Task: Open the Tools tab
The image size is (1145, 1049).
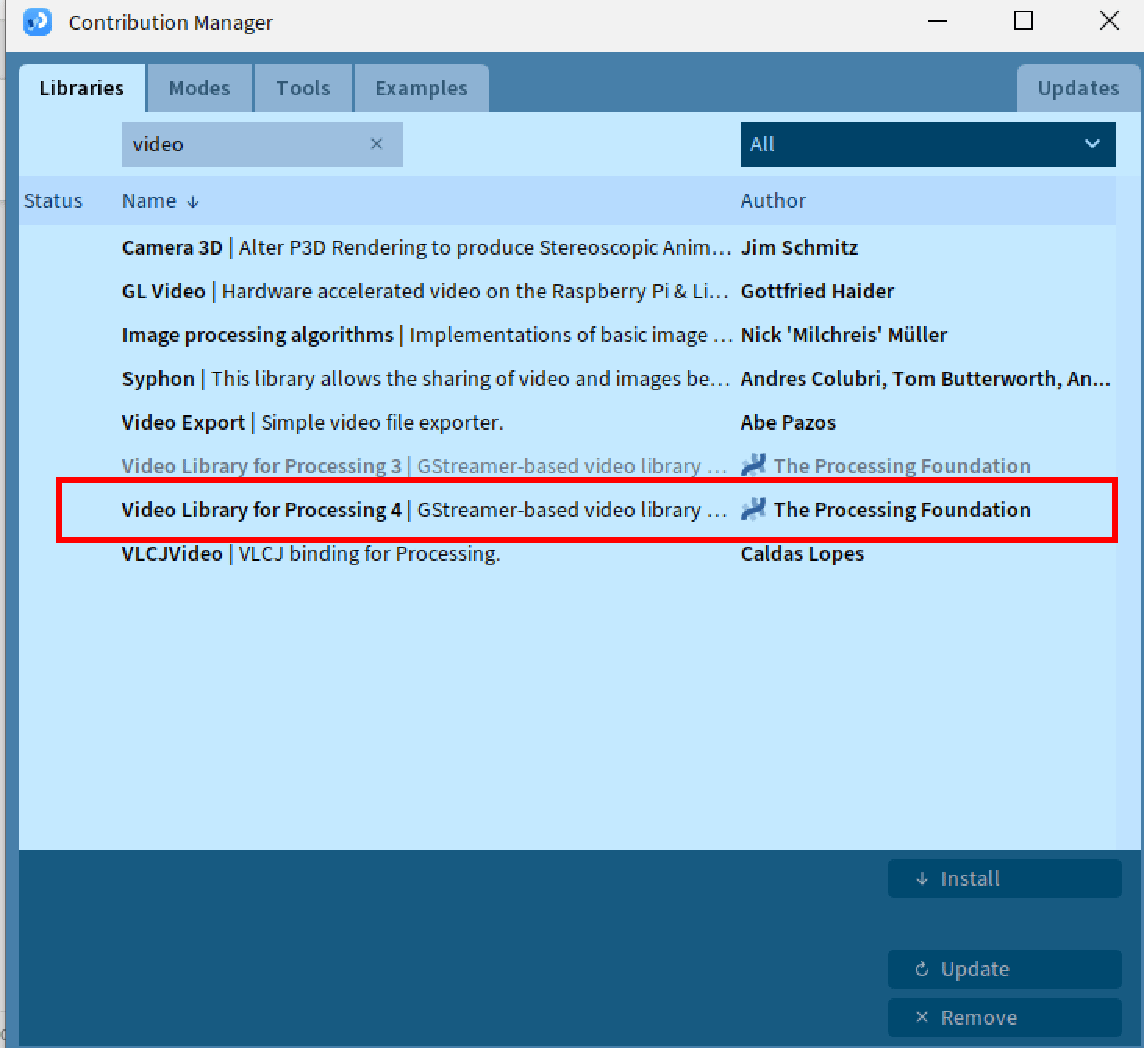Action: point(303,88)
